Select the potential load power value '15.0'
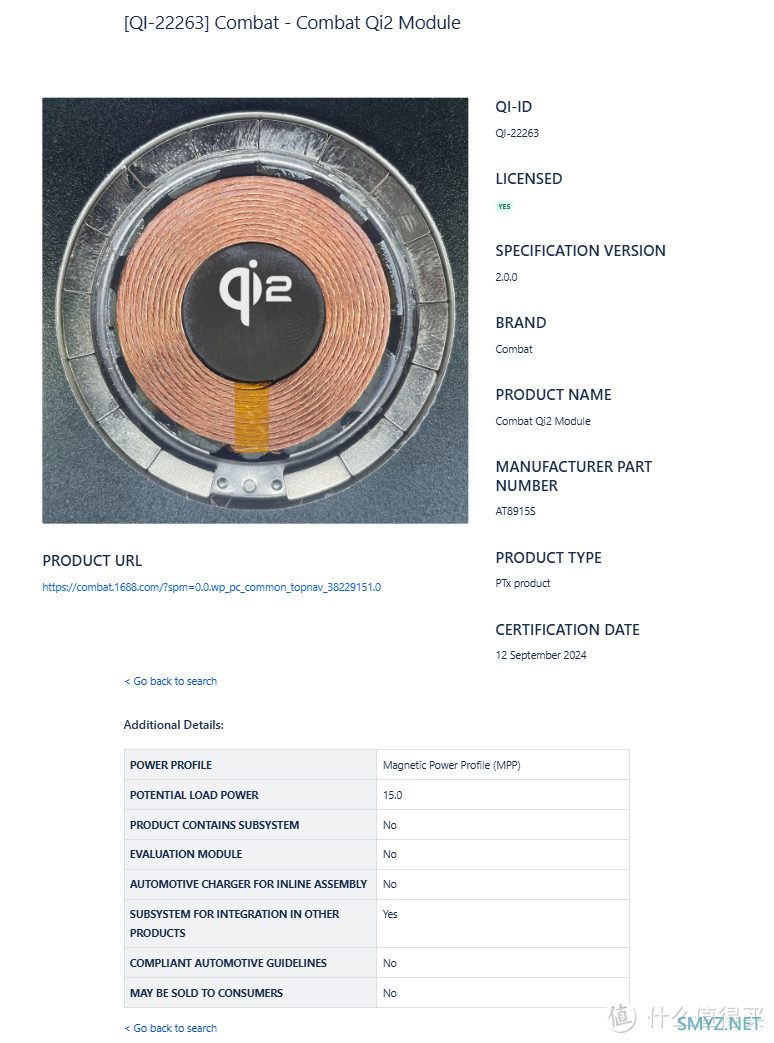774x1043 pixels. tap(392, 795)
